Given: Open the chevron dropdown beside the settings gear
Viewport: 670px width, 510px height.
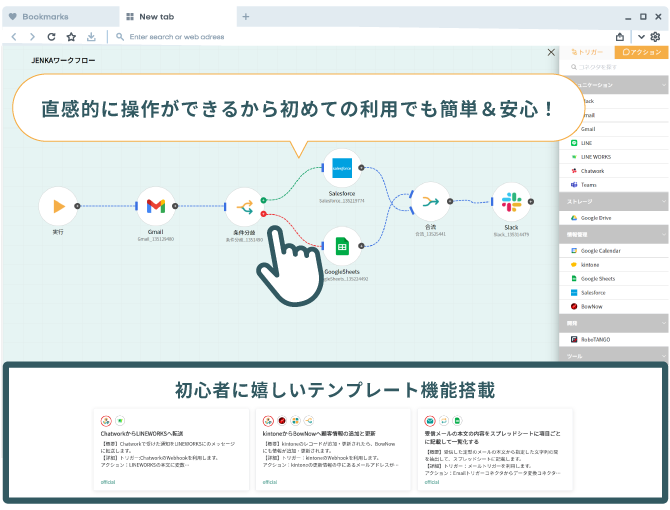Looking at the screenshot, I should (x=641, y=37).
